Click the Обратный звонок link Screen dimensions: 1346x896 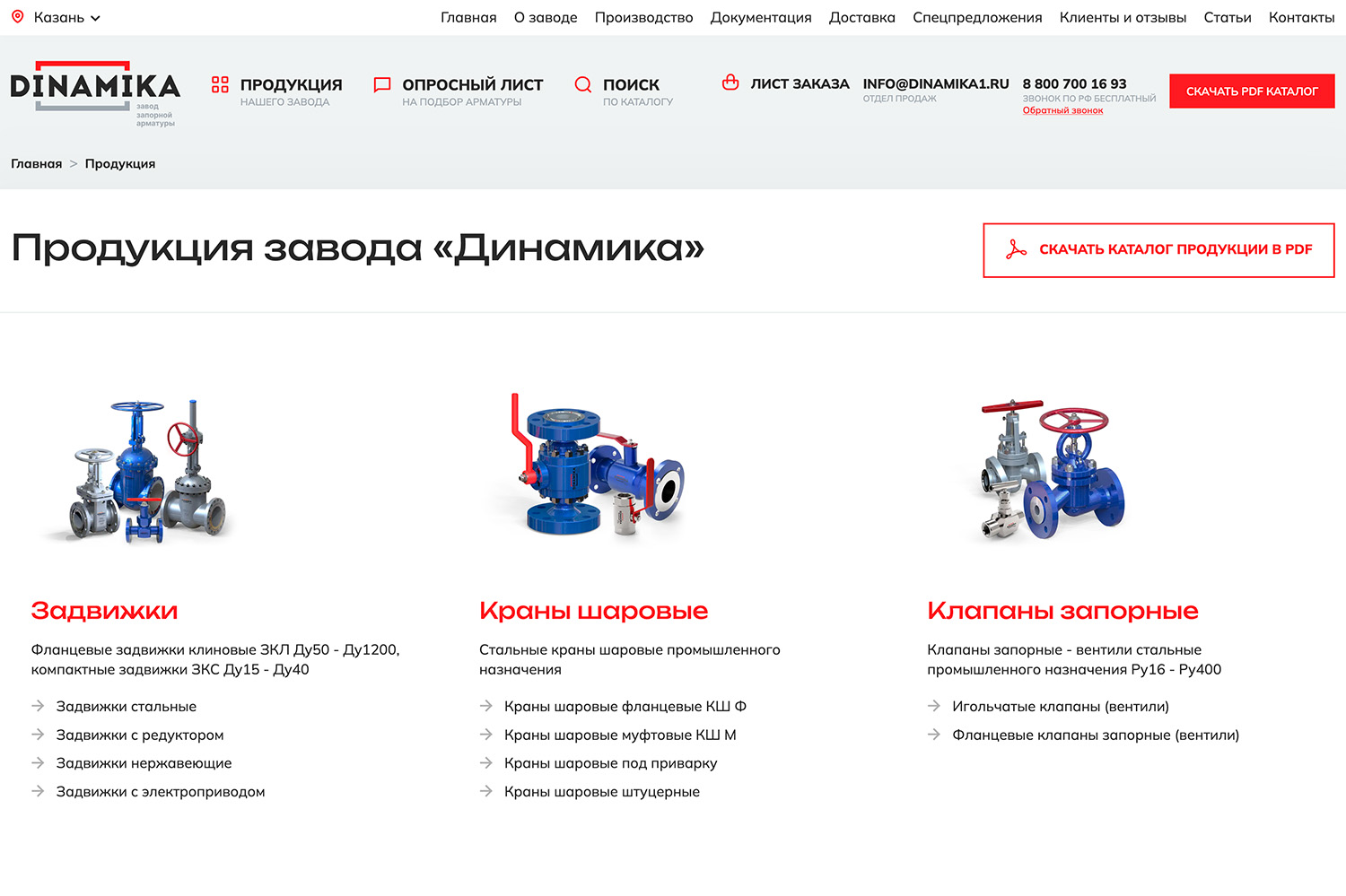(1062, 110)
